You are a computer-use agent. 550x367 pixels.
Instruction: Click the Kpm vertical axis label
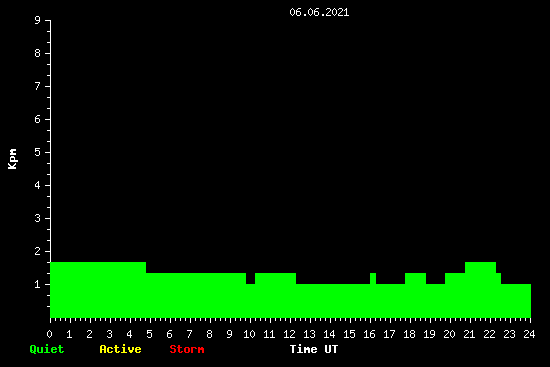pos(12,159)
